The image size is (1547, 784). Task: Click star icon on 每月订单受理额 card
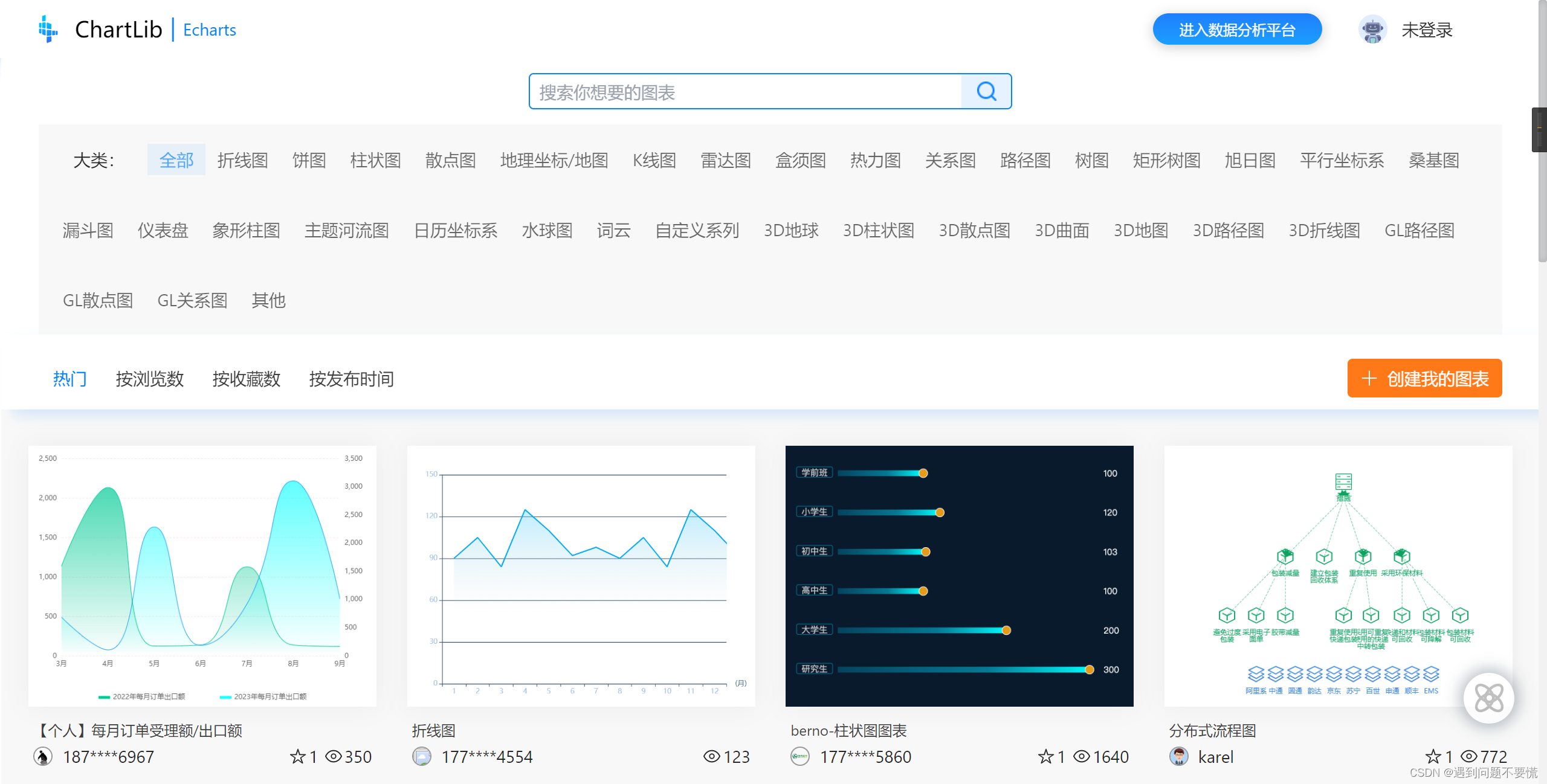click(297, 756)
